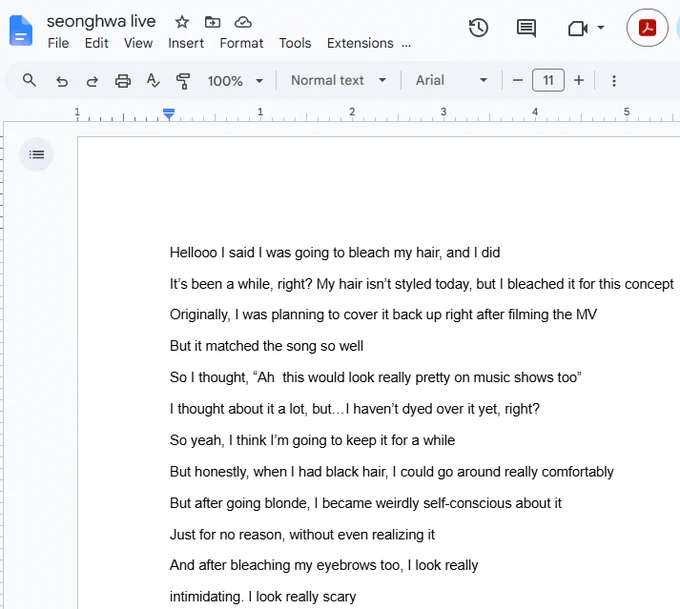Click the font size field showing 11
Viewport: 680px width, 609px height.
tap(548, 80)
